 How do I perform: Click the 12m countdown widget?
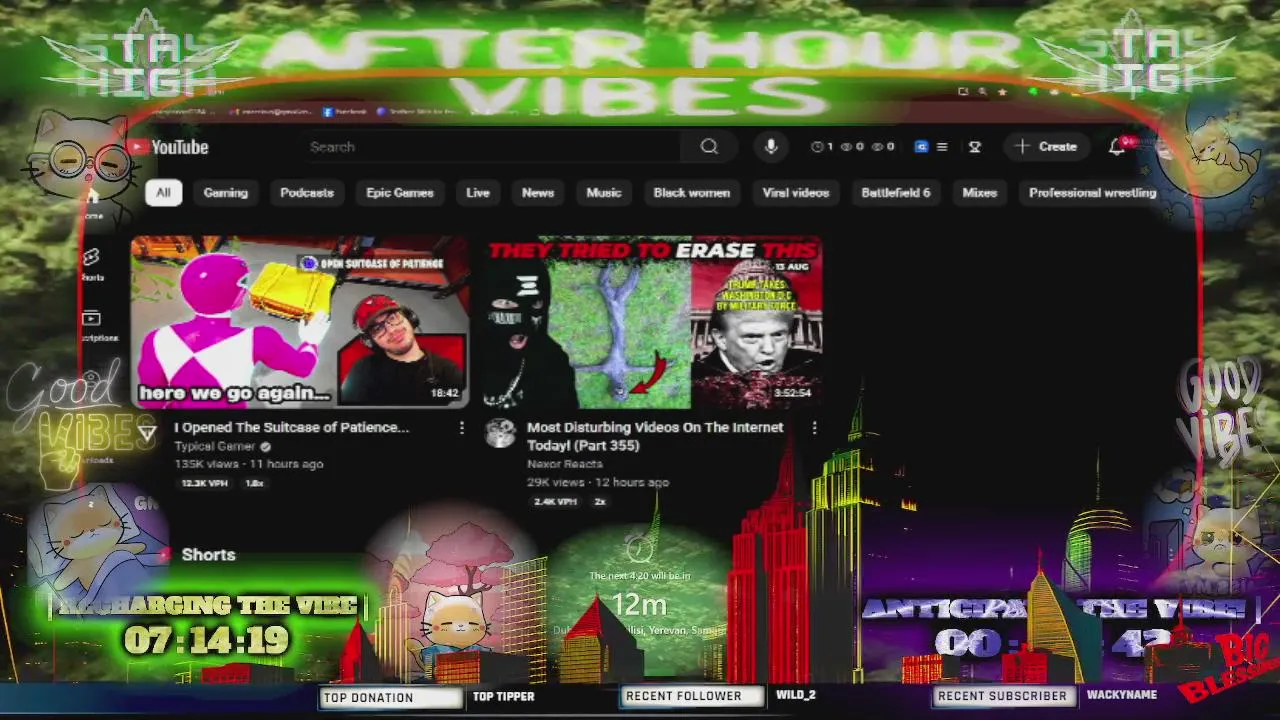639,605
